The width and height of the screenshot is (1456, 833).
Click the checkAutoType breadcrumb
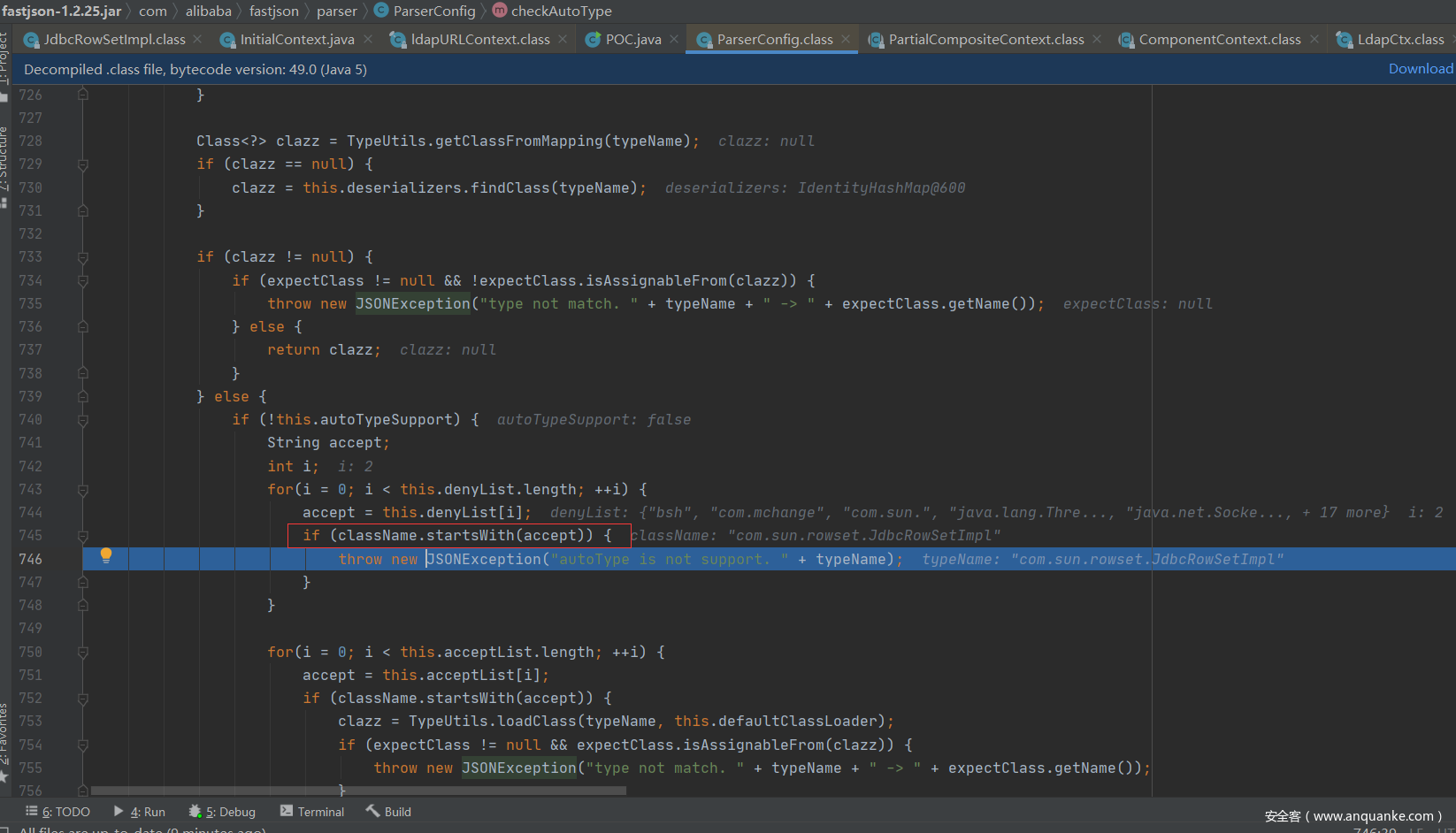click(x=561, y=11)
